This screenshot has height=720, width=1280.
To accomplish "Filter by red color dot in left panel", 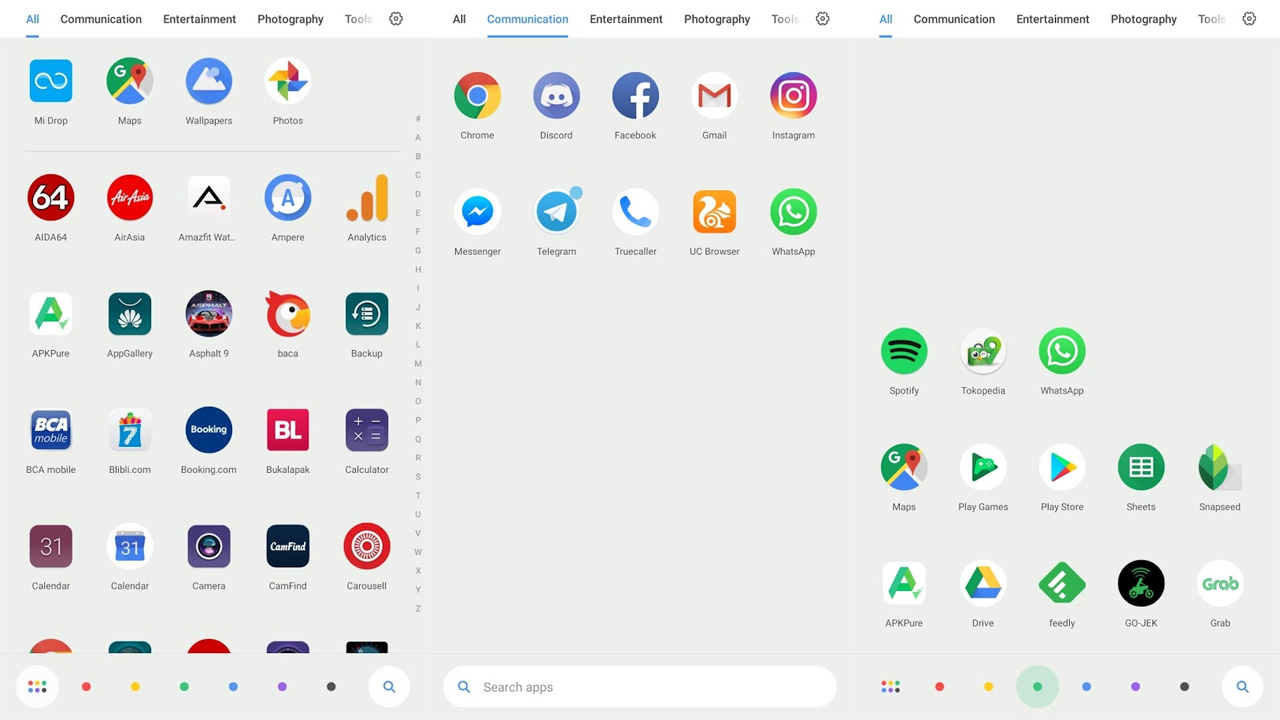I will (x=86, y=687).
